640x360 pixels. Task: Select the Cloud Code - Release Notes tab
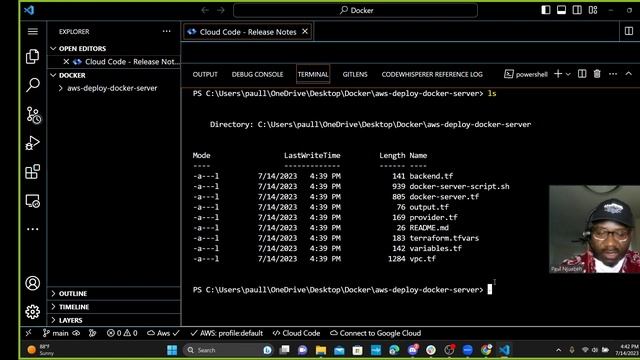[x=248, y=32]
